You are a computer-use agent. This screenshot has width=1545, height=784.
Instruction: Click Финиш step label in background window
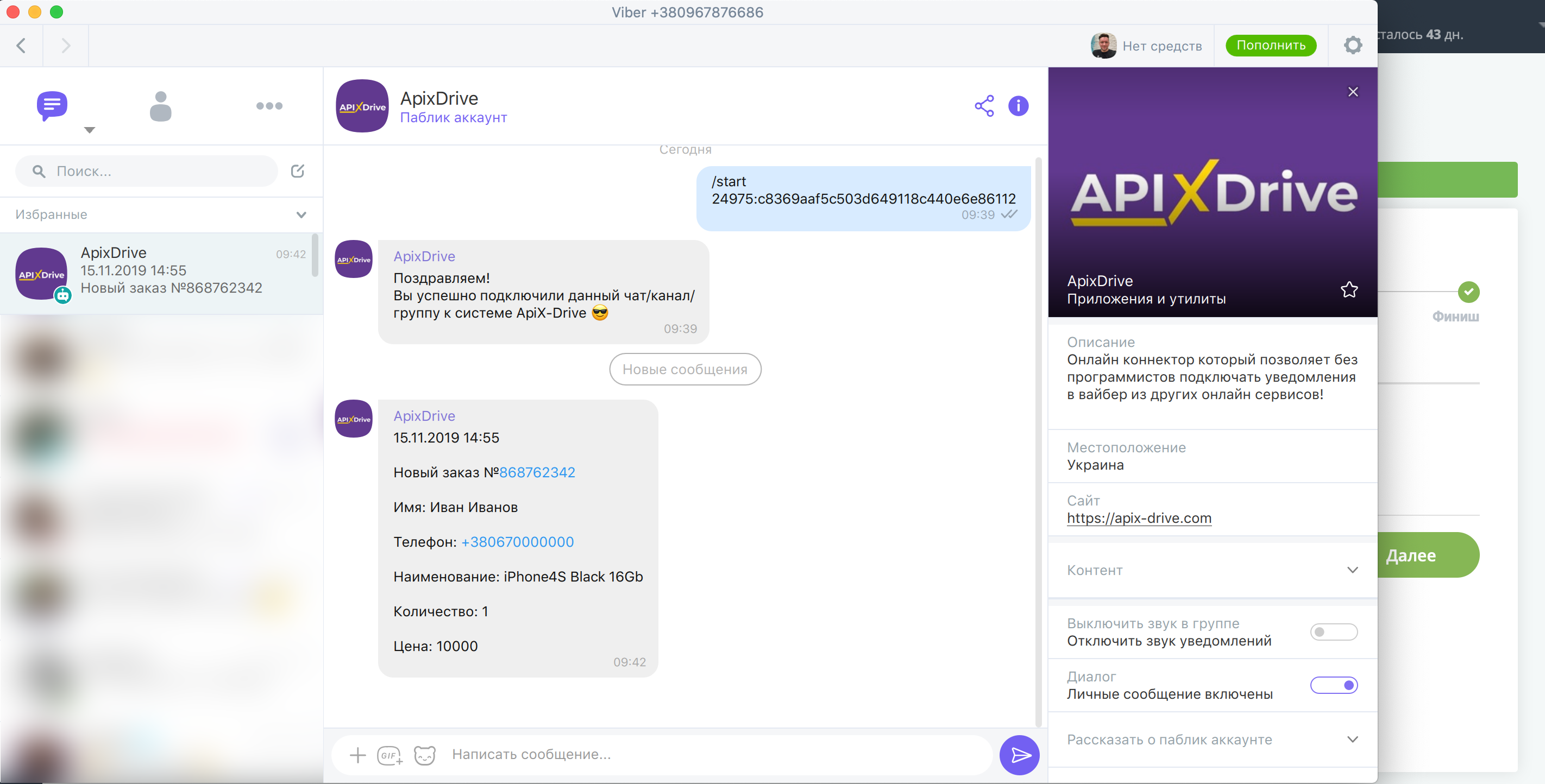tap(1455, 317)
